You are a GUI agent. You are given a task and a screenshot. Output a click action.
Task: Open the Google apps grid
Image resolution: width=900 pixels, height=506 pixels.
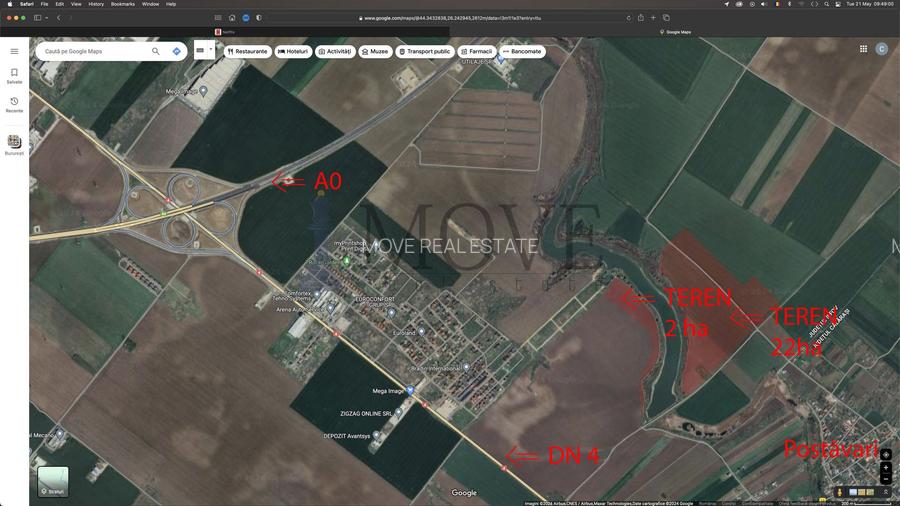[863, 49]
